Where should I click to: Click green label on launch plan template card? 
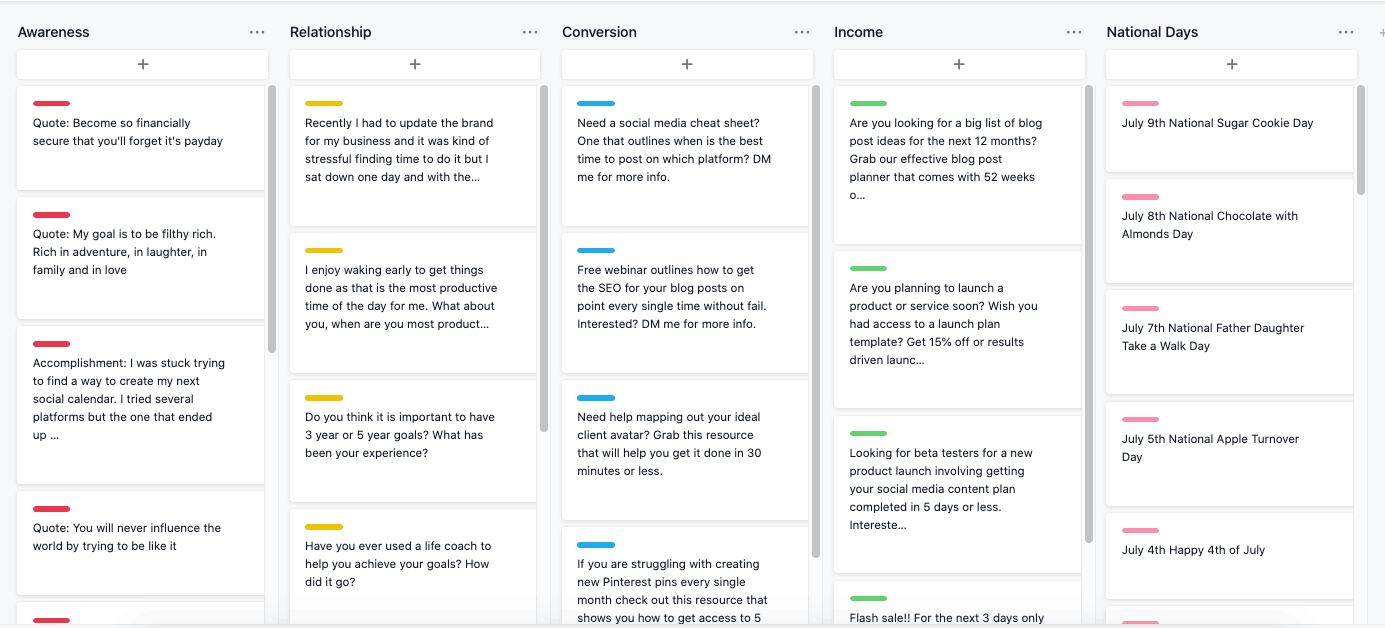click(x=868, y=269)
